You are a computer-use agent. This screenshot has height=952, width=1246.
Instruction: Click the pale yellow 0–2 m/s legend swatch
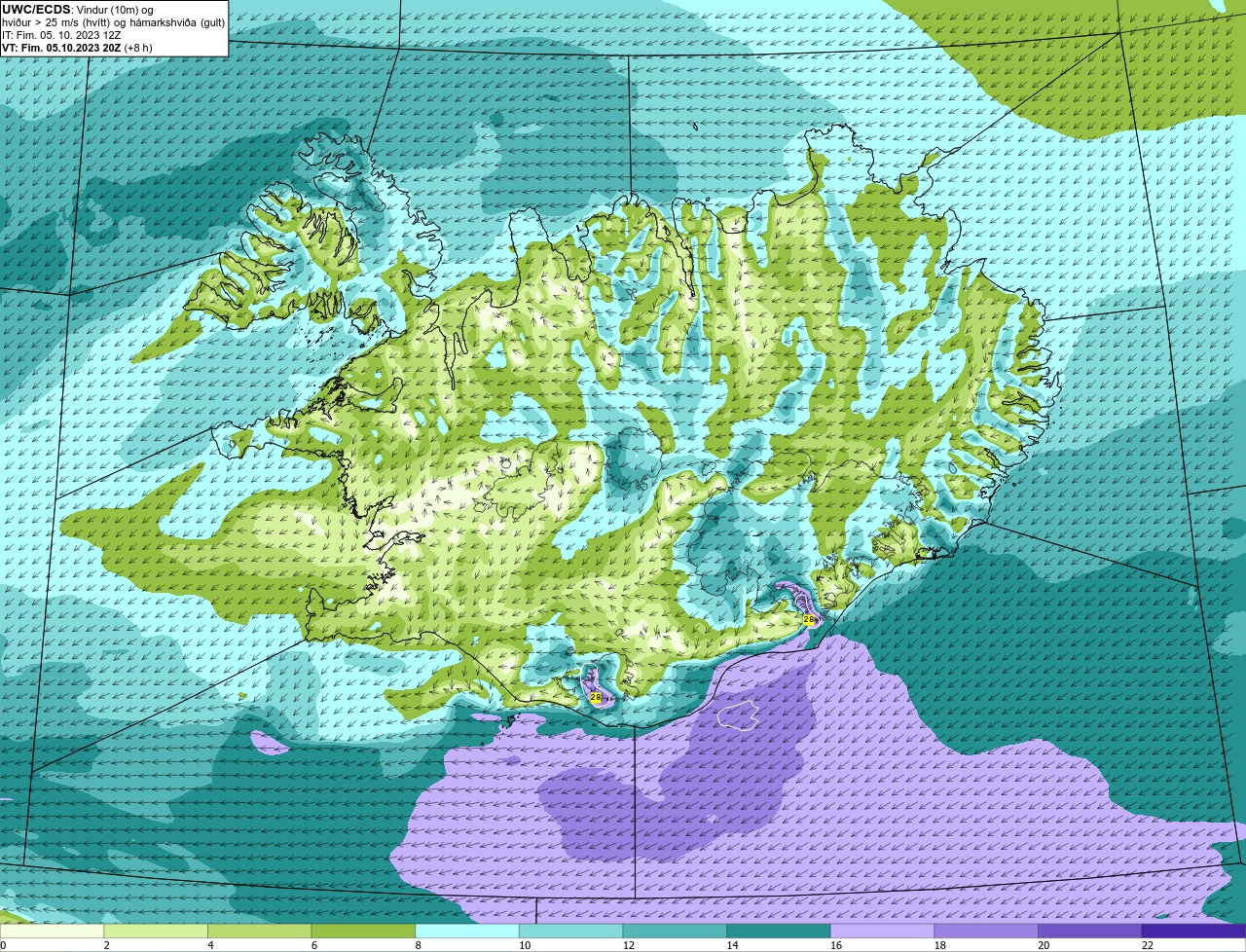(52, 932)
